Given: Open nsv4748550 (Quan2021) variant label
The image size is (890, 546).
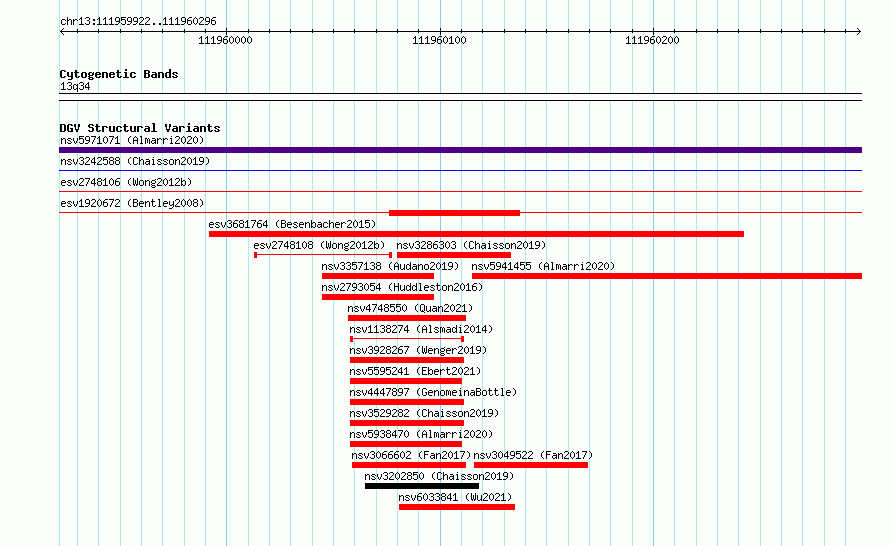Looking at the screenshot, I should pyautogui.click(x=410, y=308).
